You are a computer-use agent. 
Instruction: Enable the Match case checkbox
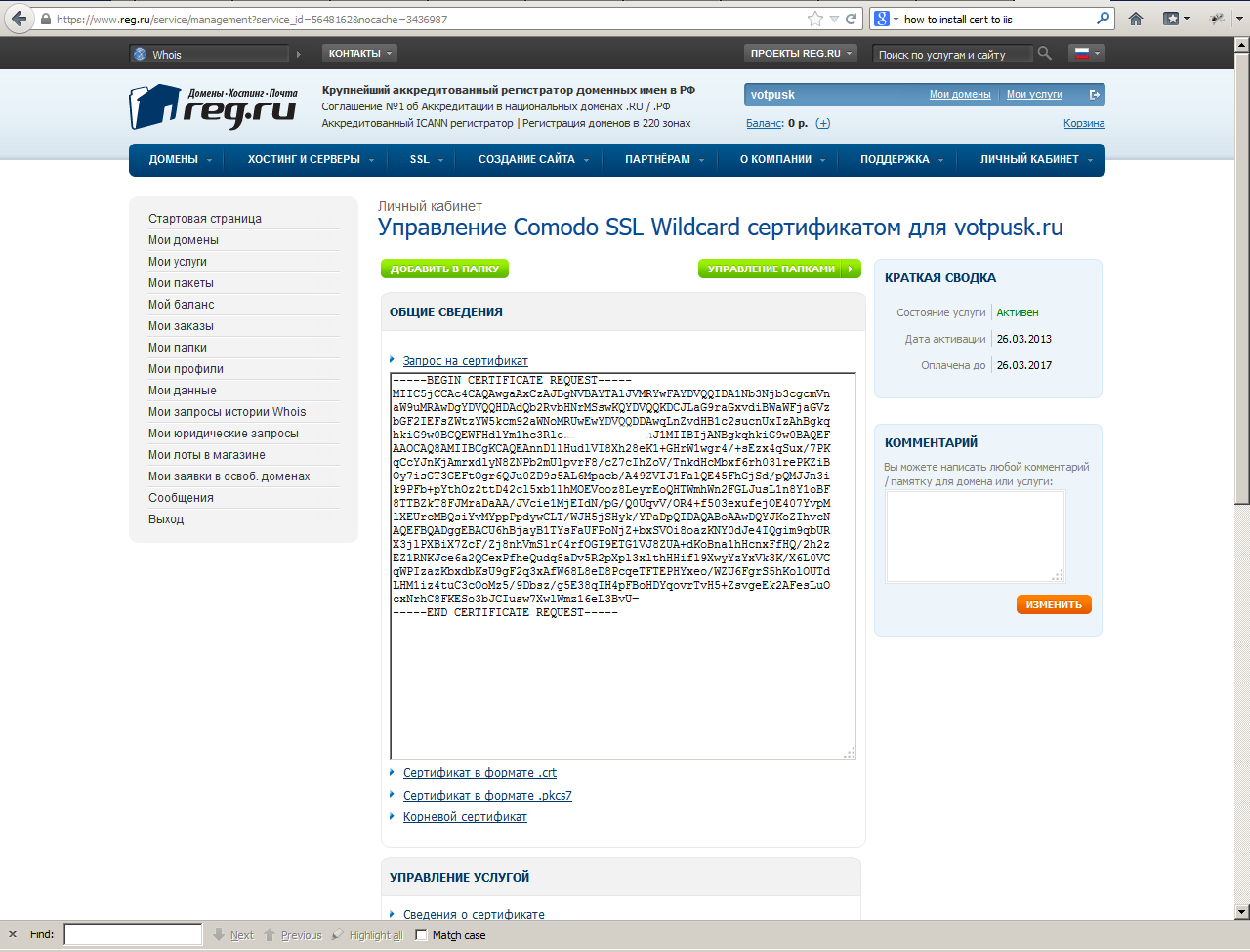(x=422, y=934)
